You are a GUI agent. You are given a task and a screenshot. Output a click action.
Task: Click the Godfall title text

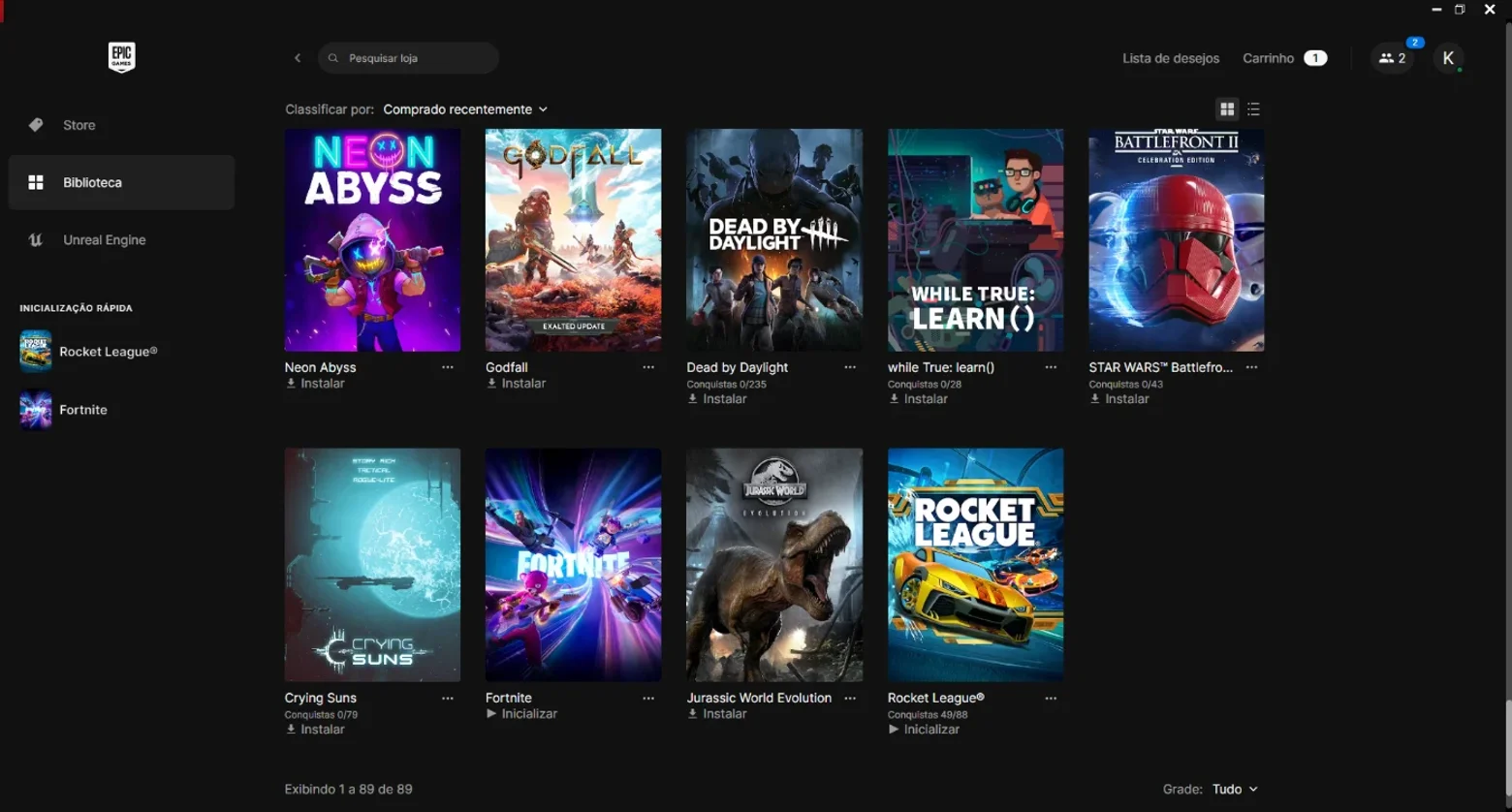507,367
